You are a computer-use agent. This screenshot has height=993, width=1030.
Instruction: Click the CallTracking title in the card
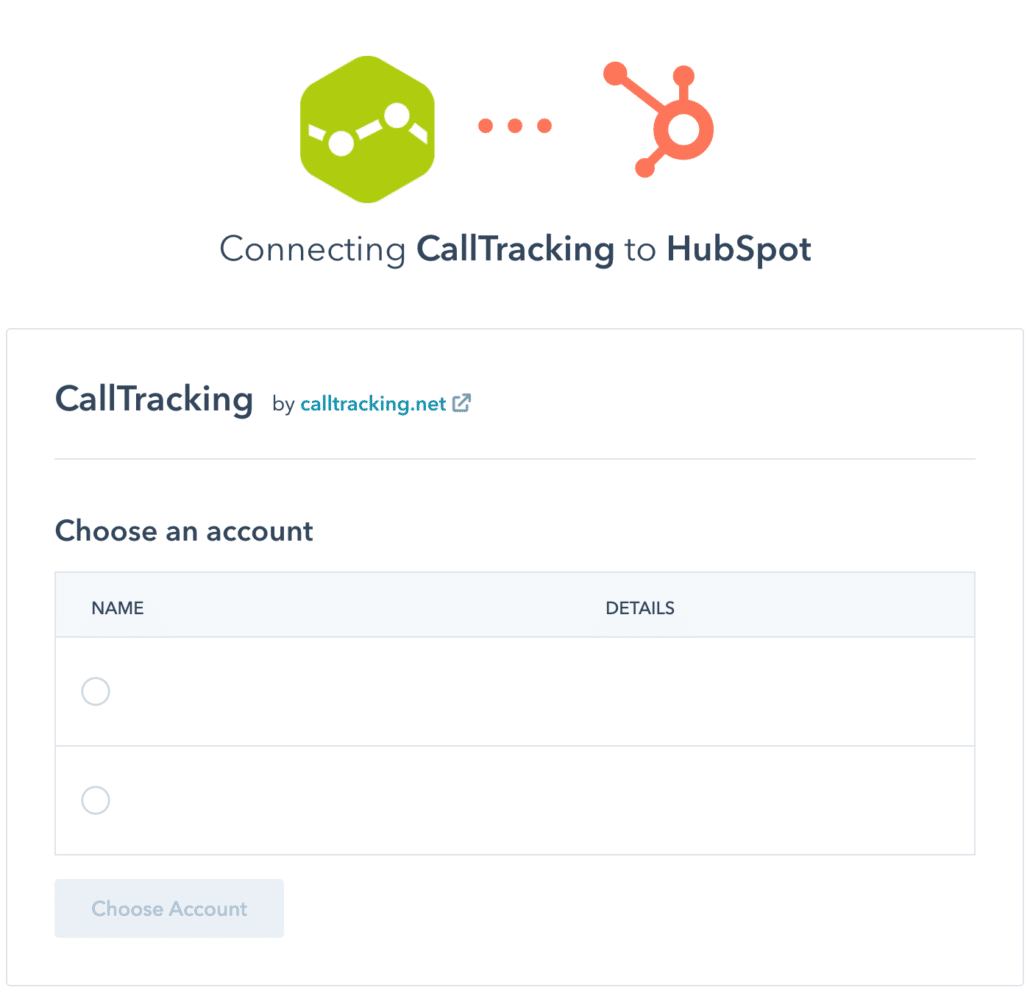[154, 399]
